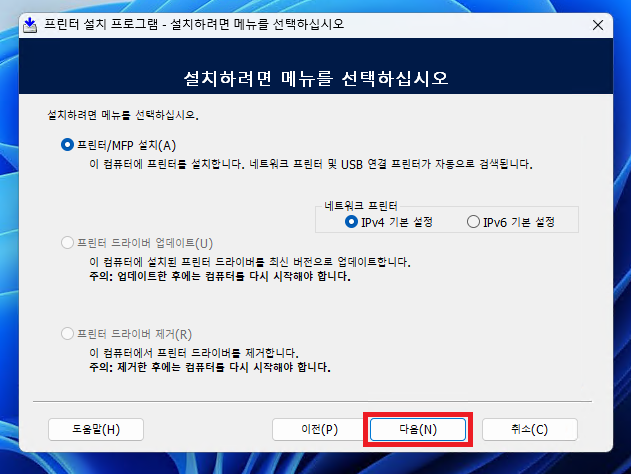
Task: Close the printer installer window
Action: (x=597, y=24)
